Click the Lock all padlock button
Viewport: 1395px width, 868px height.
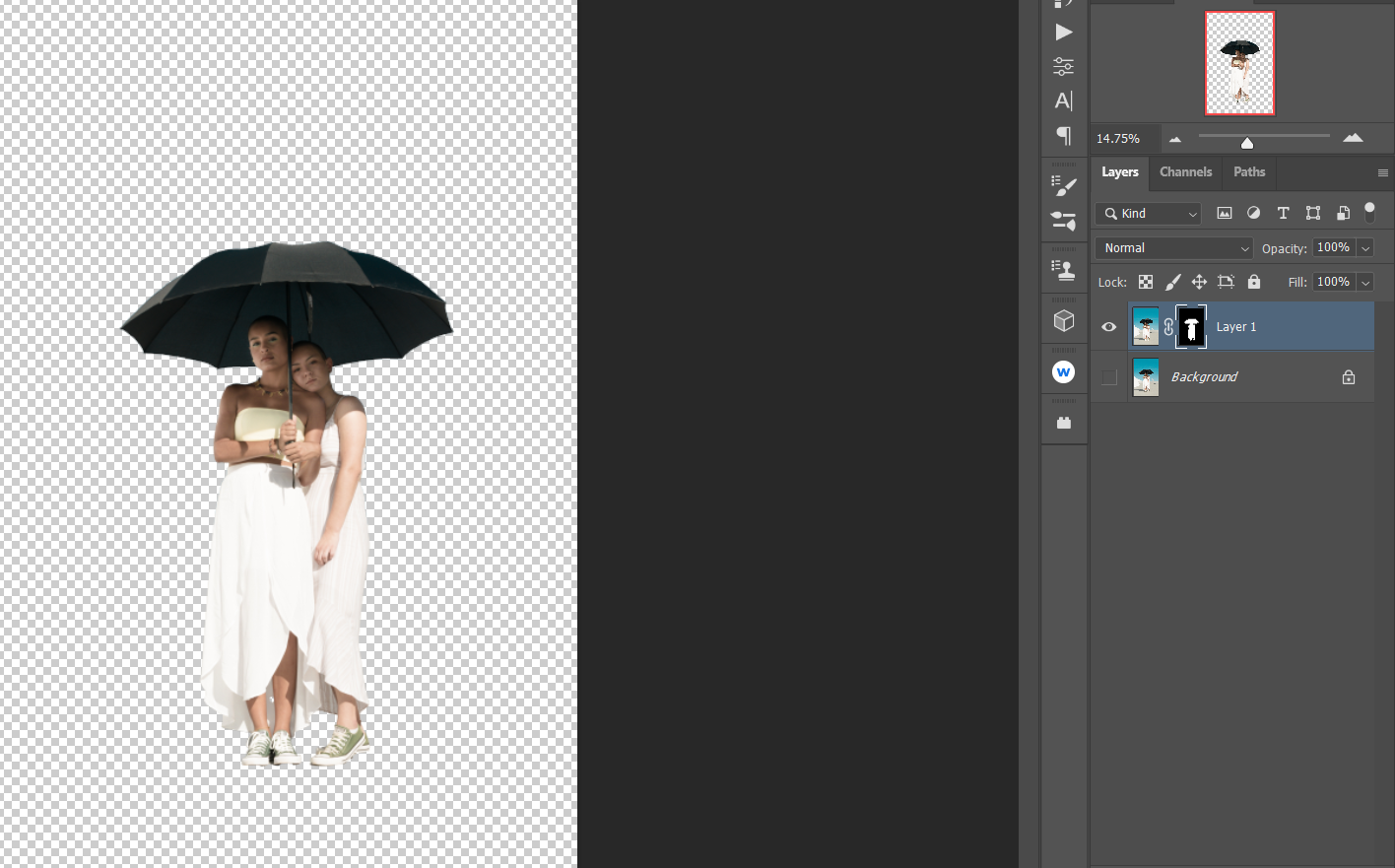tap(1254, 282)
